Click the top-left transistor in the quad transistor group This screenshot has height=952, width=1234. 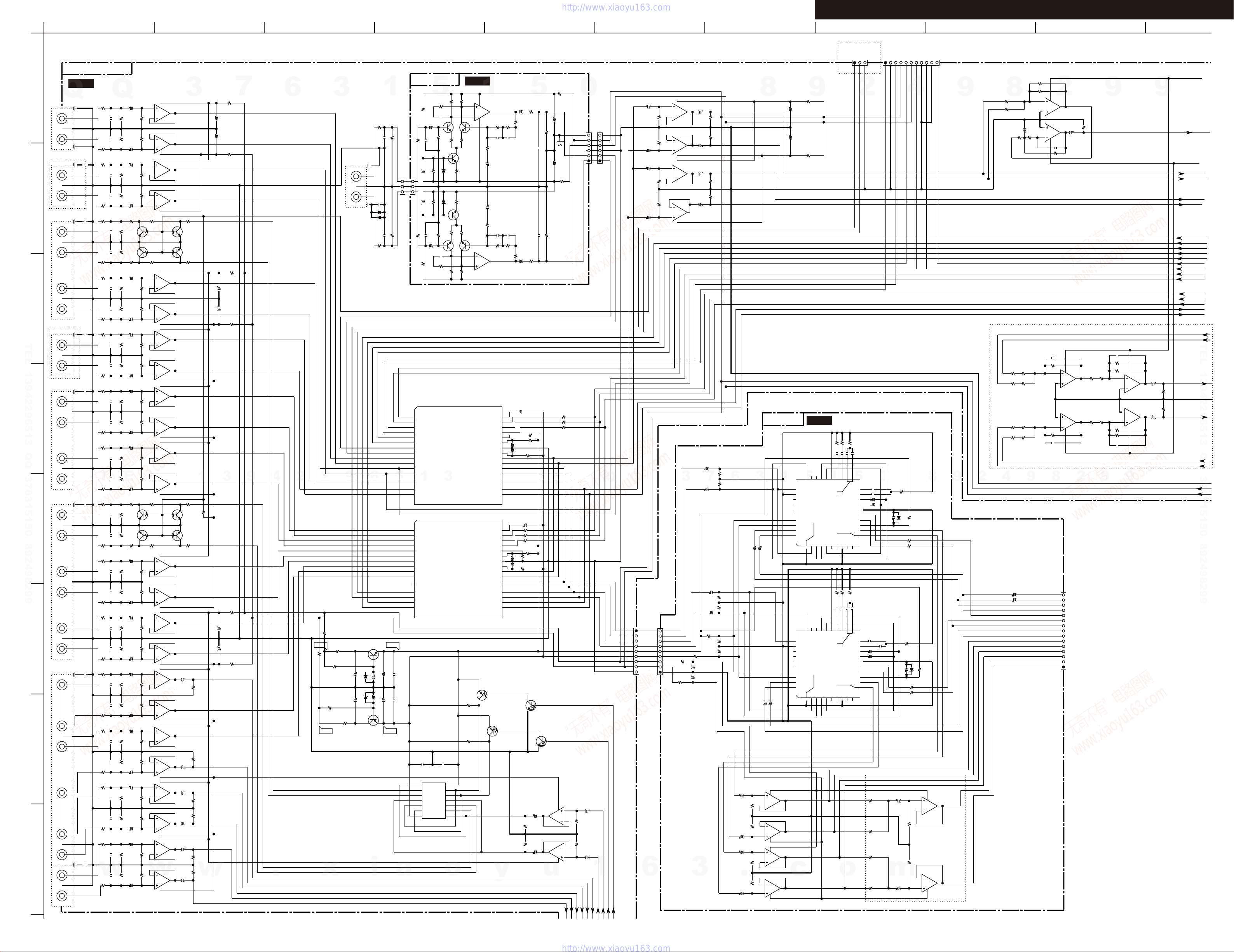point(143,232)
